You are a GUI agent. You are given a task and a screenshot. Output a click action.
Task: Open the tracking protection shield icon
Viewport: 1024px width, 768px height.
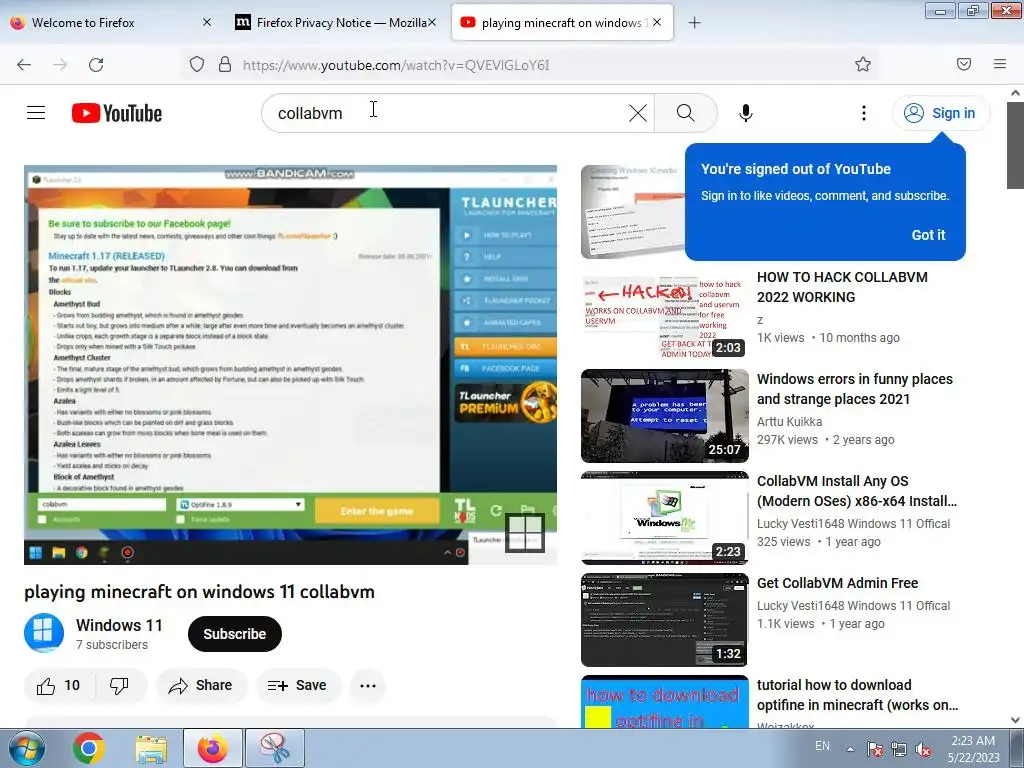197,65
